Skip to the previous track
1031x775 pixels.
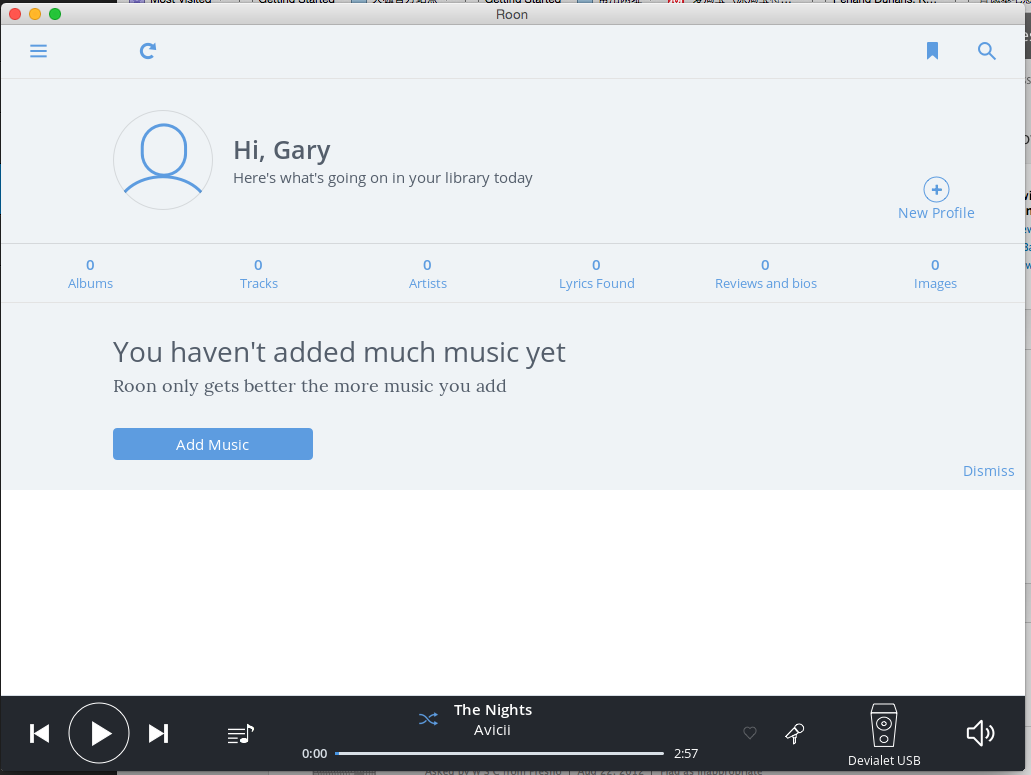[39, 734]
